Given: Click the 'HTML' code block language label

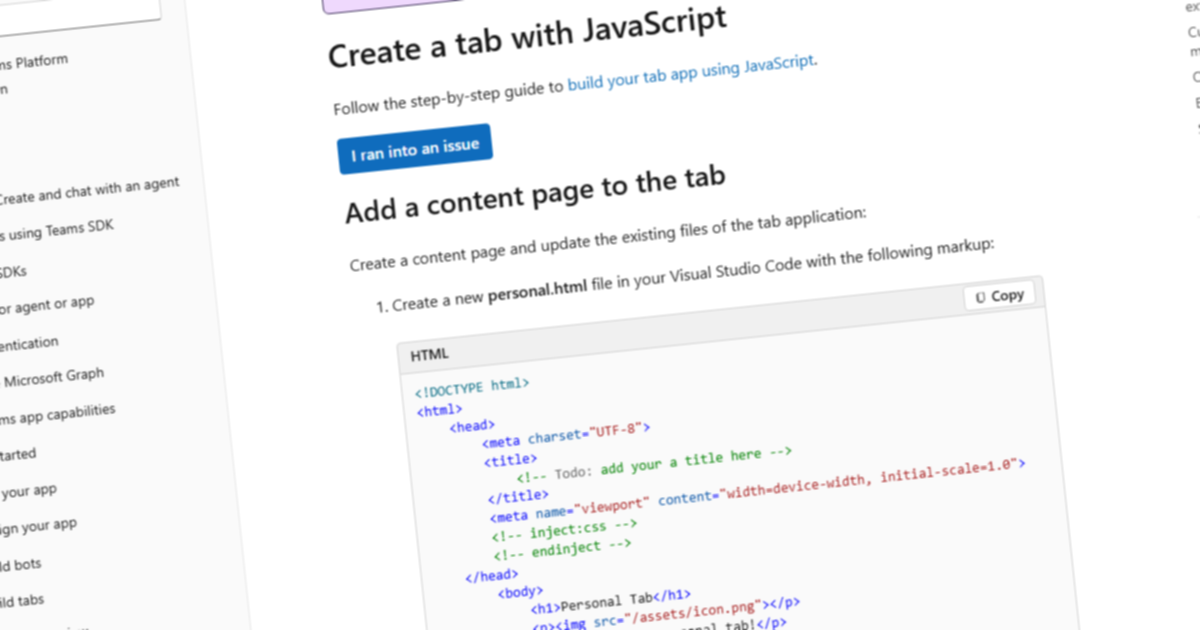Looking at the screenshot, I should coord(430,355).
